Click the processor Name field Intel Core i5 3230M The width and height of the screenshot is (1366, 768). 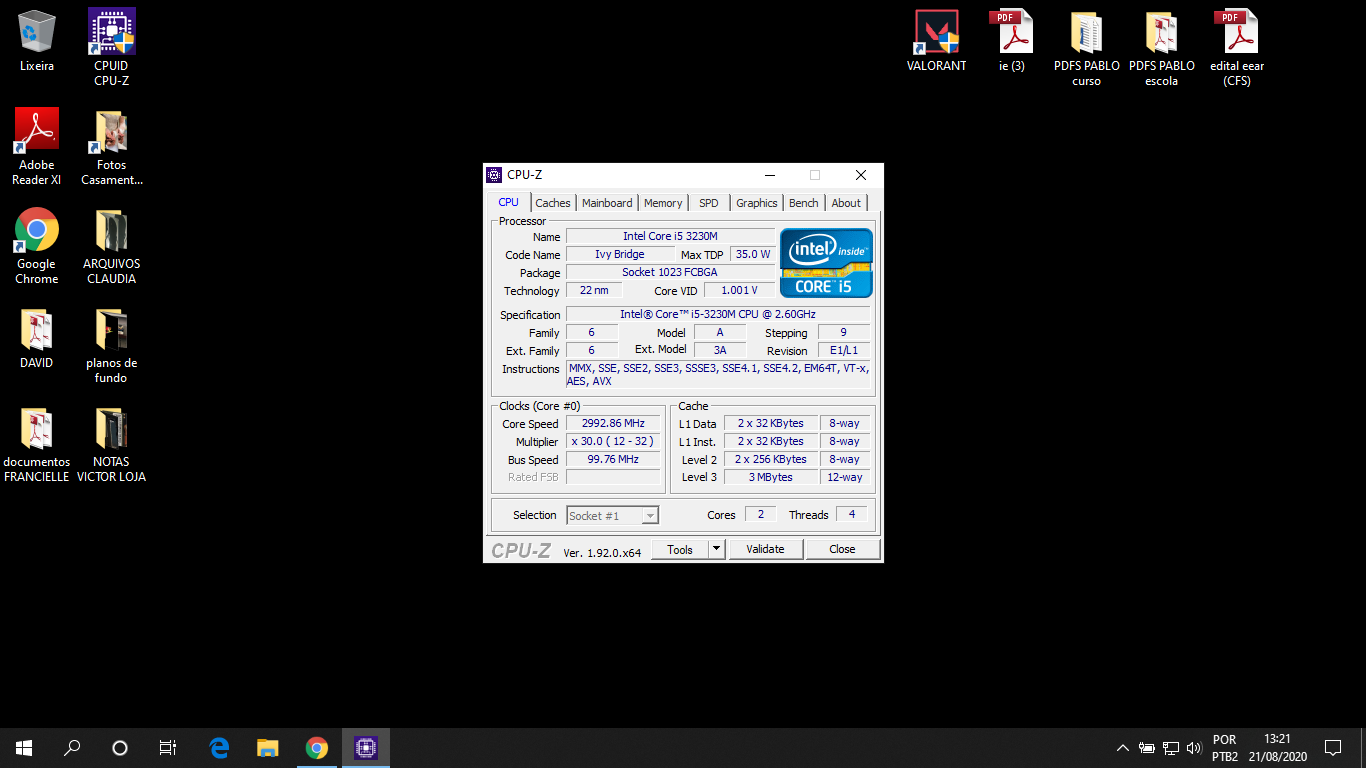pos(670,236)
